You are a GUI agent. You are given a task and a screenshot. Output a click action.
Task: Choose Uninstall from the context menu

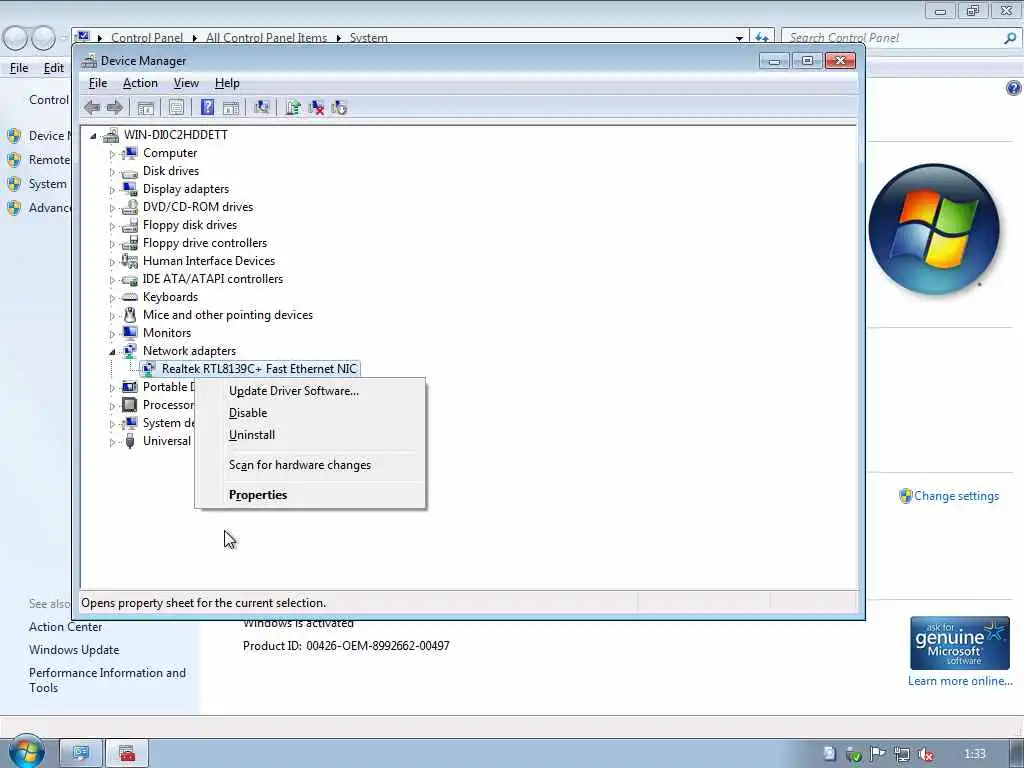[310, 435]
